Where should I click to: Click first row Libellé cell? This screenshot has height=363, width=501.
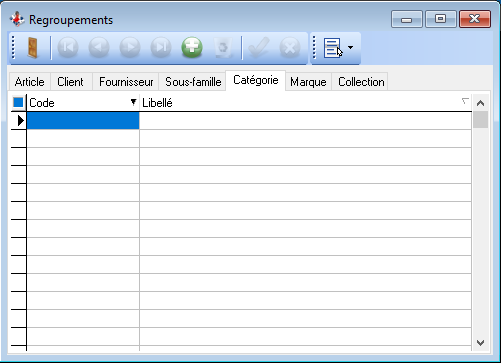pyautogui.click(x=305, y=121)
